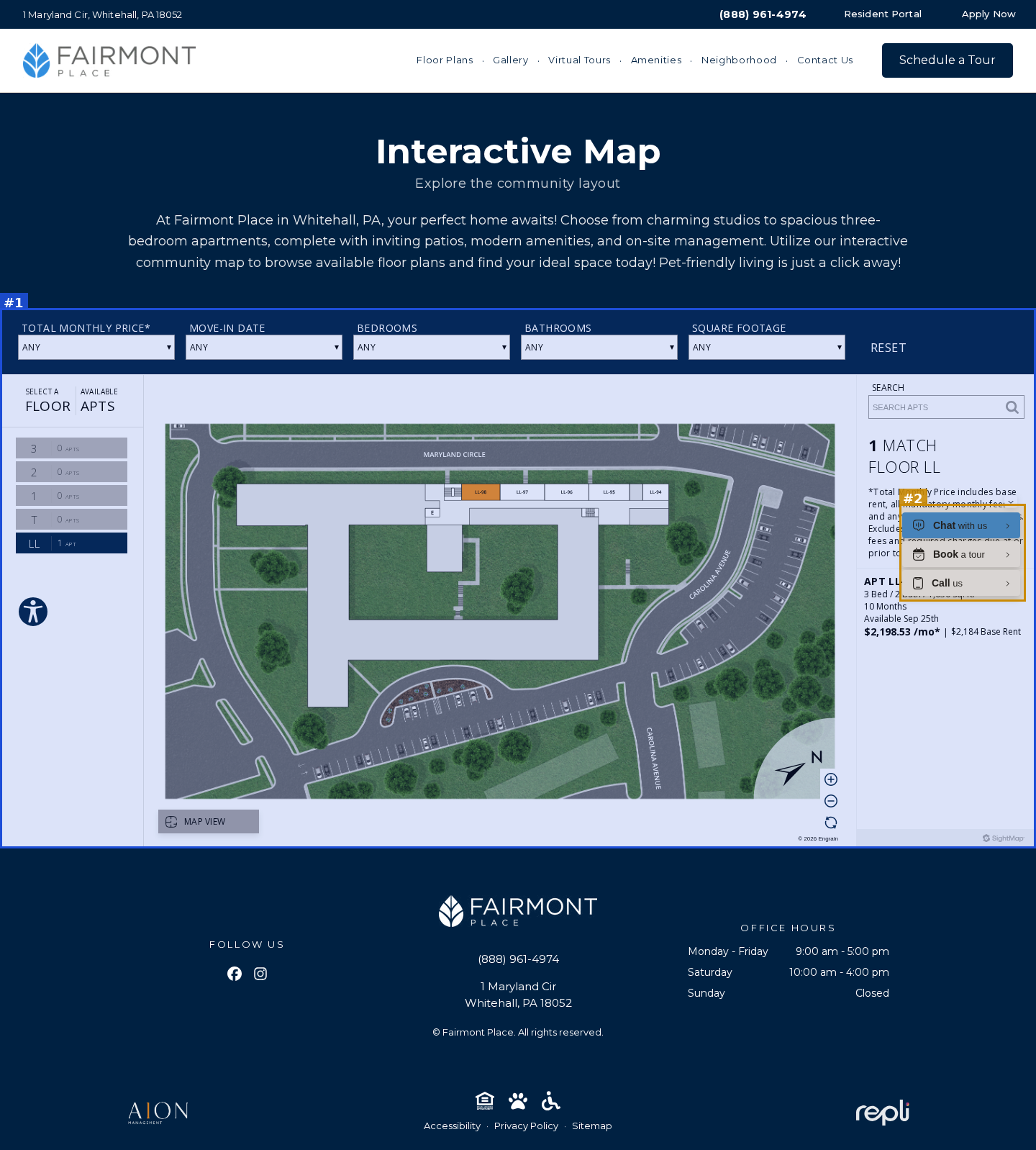
Task: Open the Virtual Tours menu item
Action: pyautogui.click(x=579, y=60)
